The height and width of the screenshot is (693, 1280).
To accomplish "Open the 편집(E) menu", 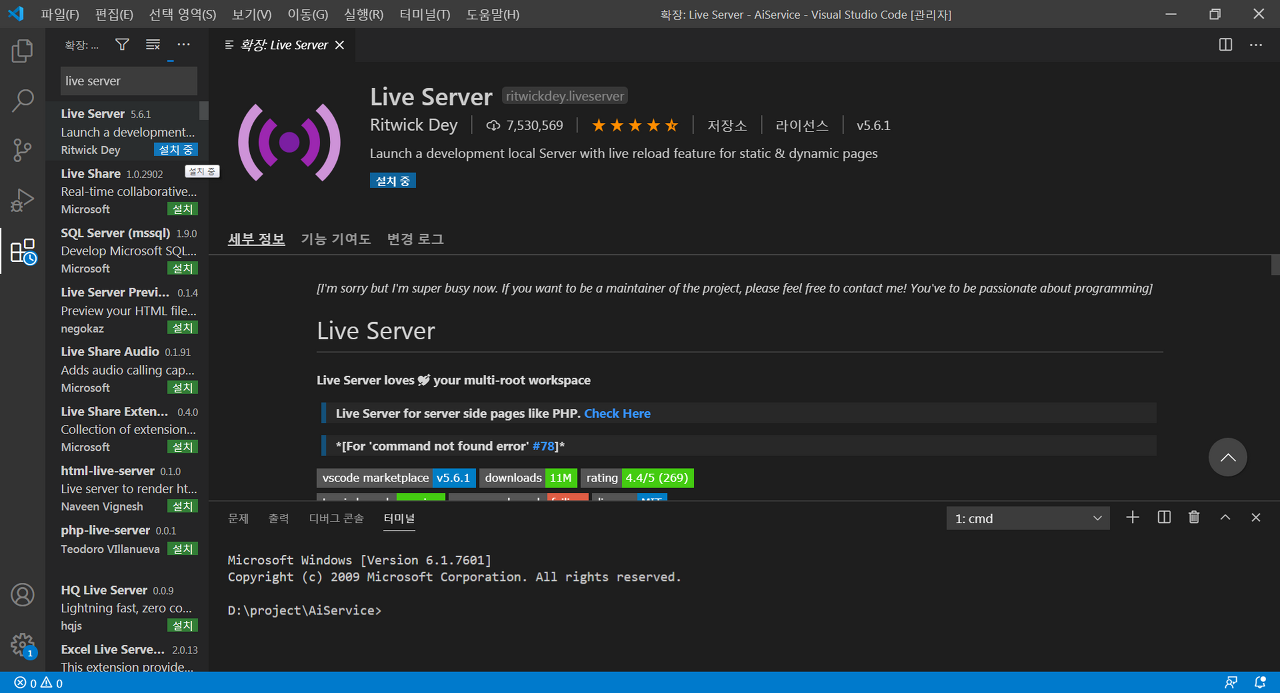I will pyautogui.click(x=114, y=14).
